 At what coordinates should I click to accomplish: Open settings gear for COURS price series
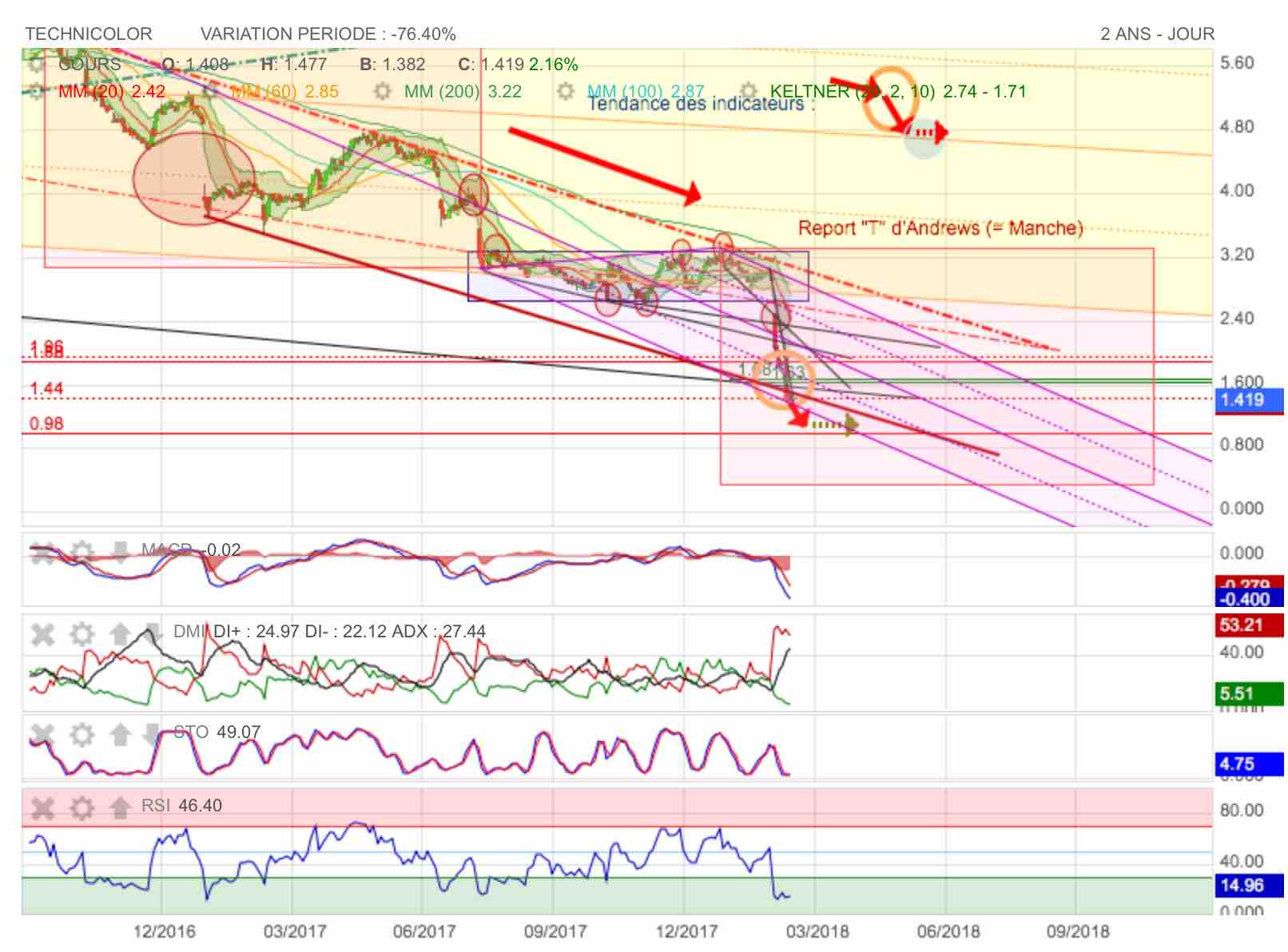[x=37, y=65]
